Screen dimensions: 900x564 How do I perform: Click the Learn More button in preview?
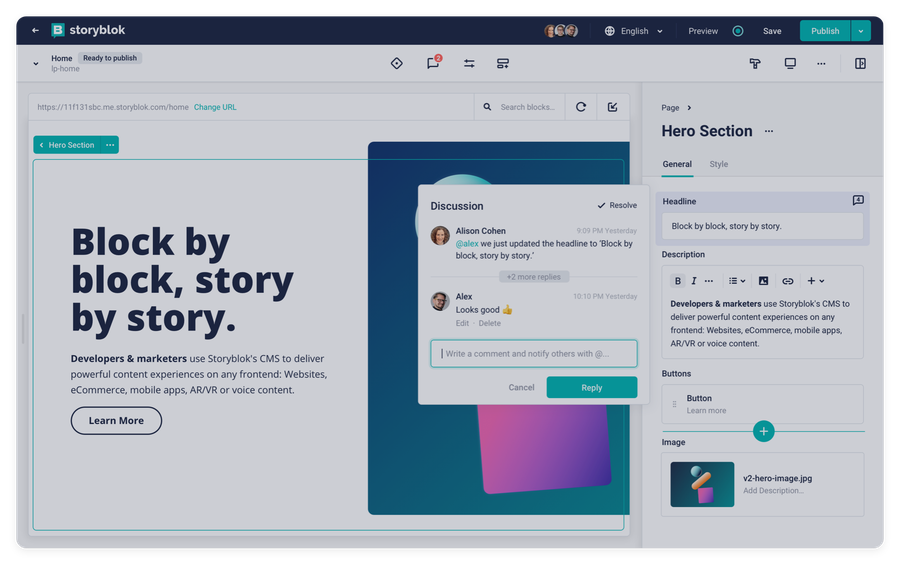click(117, 421)
